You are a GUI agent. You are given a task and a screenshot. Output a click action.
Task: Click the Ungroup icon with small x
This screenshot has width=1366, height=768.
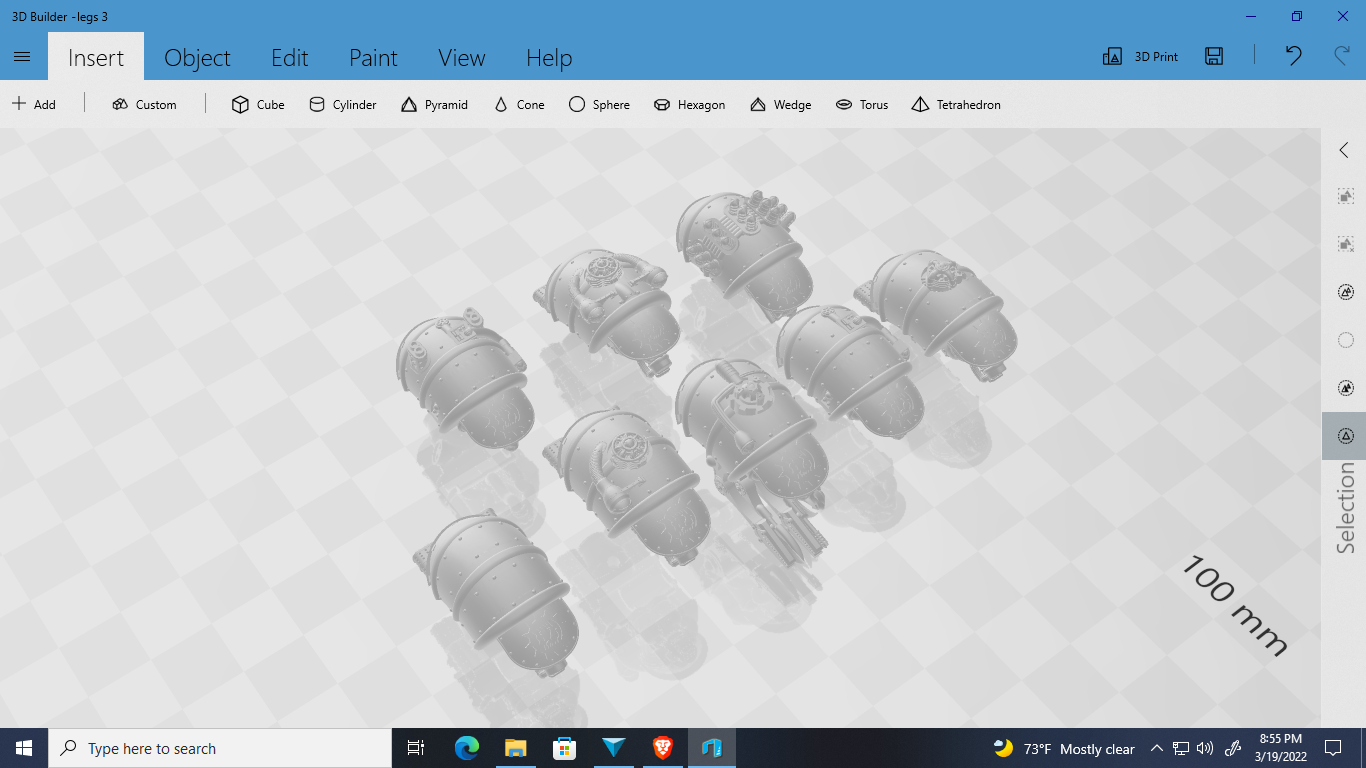(1346, 244)
